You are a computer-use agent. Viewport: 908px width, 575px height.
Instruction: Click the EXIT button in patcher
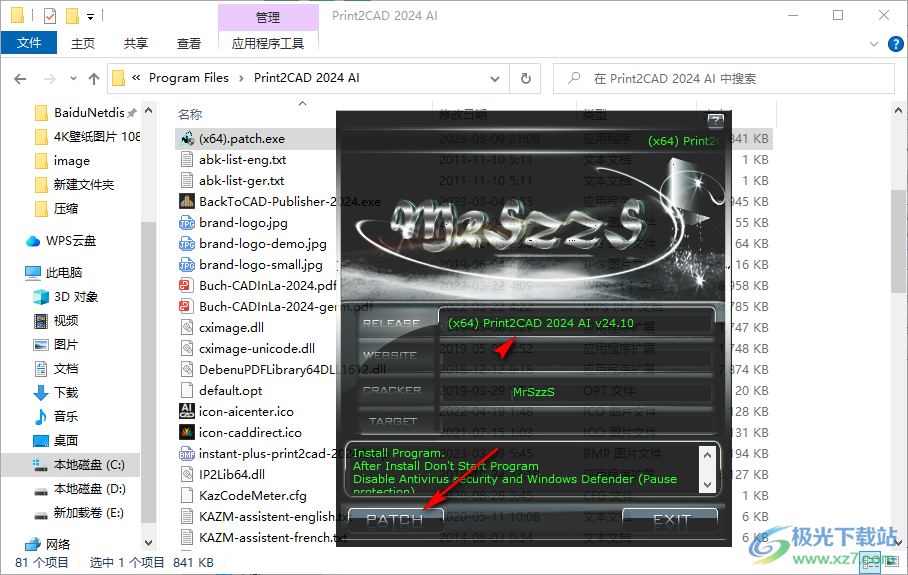tap(671, 519)
